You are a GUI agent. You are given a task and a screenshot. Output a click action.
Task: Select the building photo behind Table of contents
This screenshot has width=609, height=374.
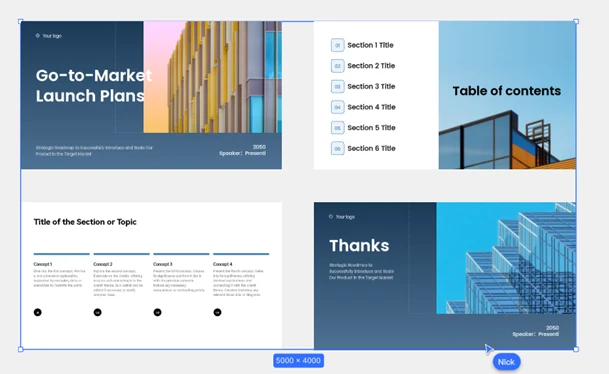pyautogui.click(x=507, y=95)
